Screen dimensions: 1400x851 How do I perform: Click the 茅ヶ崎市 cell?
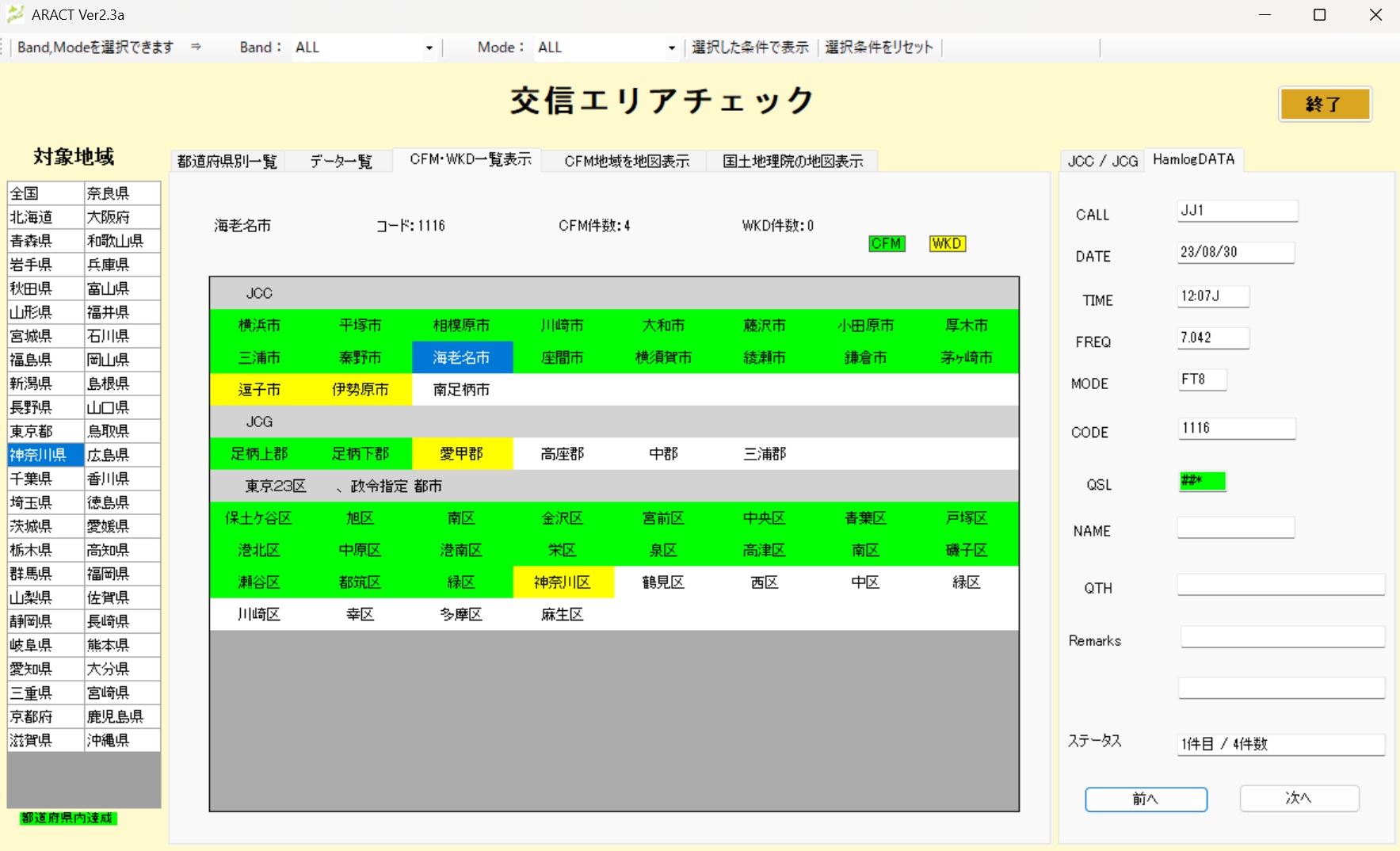(x=967, y=357)
